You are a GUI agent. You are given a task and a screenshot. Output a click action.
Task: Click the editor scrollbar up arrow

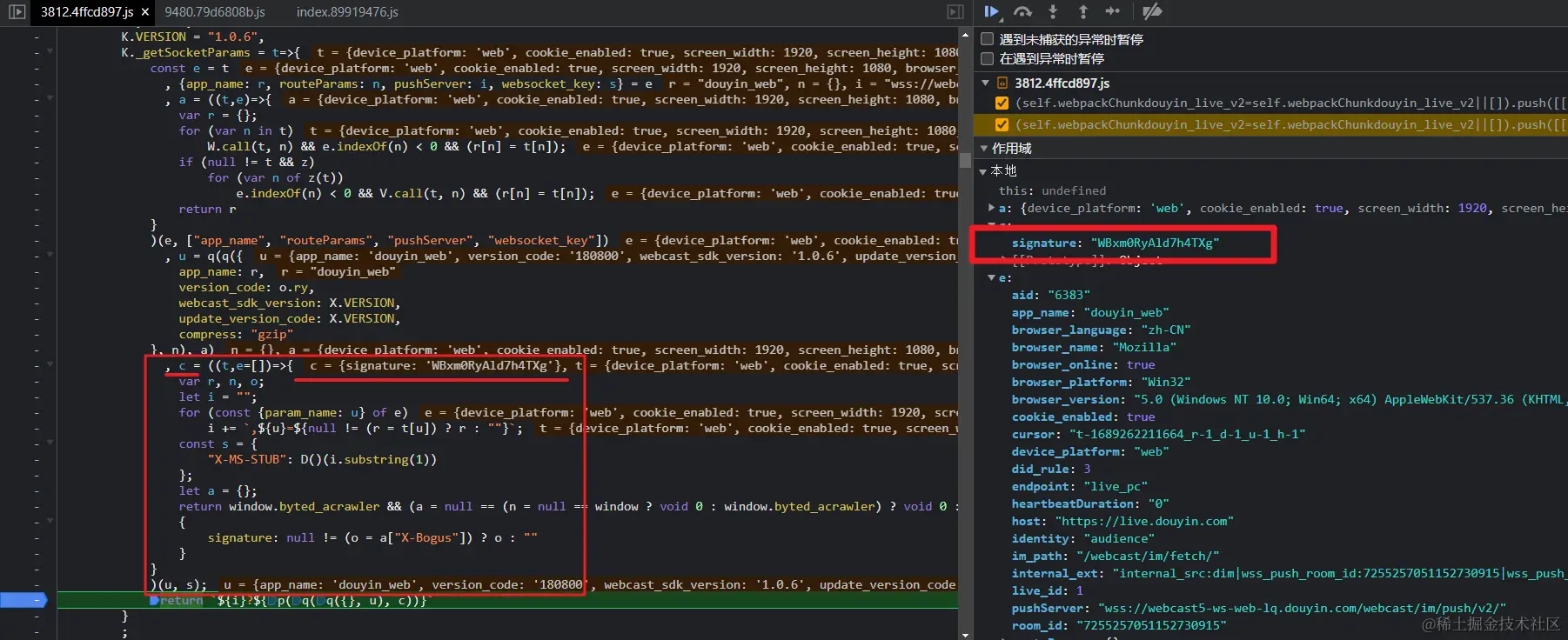tap(965, 35)
